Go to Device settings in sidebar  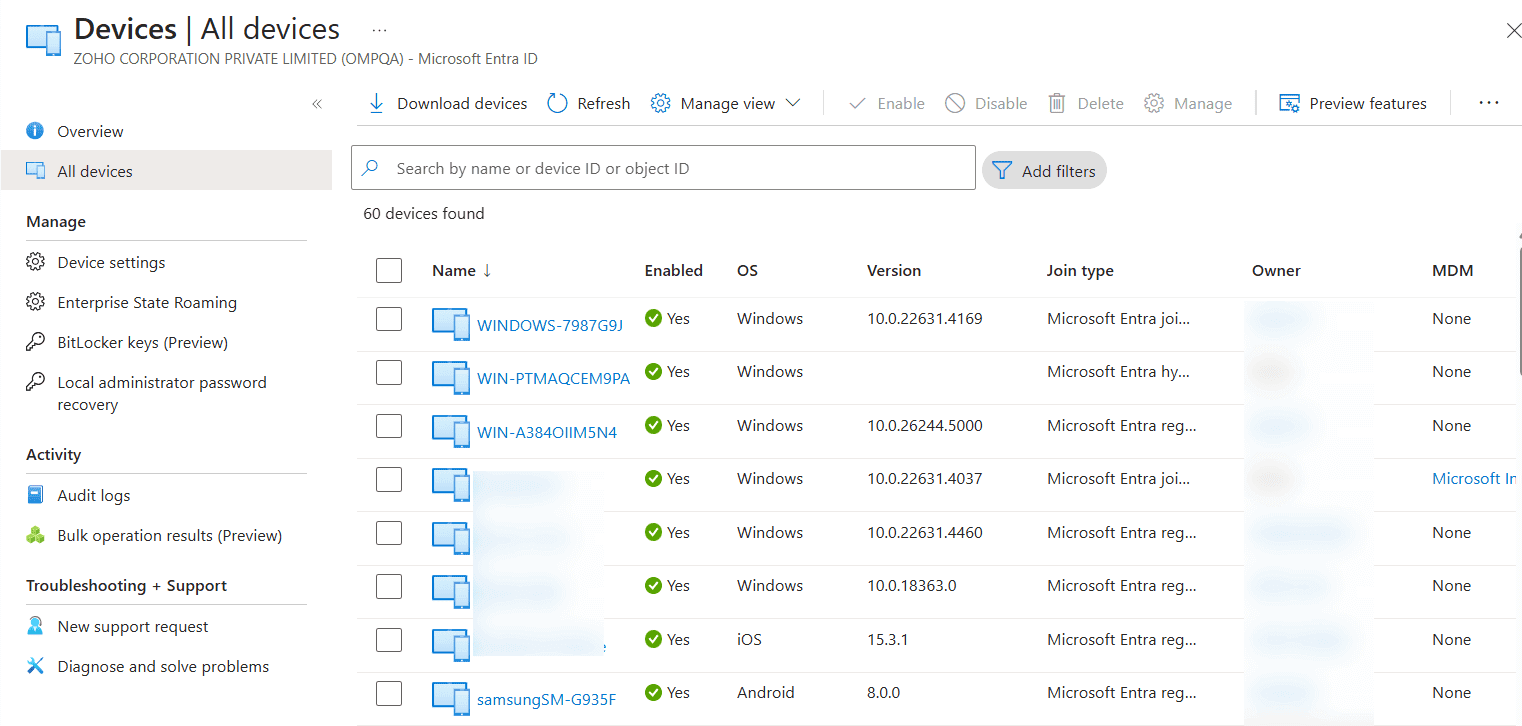(x=111, y=262)
